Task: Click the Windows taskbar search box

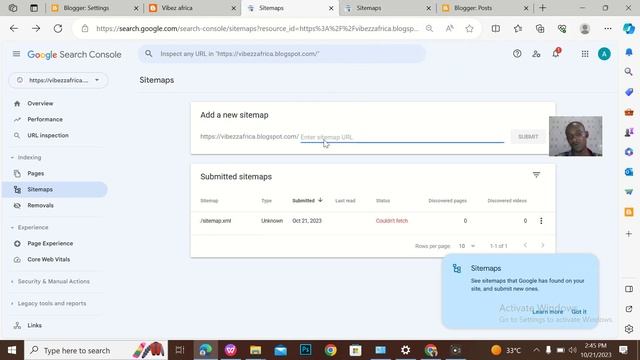Action: pos(96,350)
